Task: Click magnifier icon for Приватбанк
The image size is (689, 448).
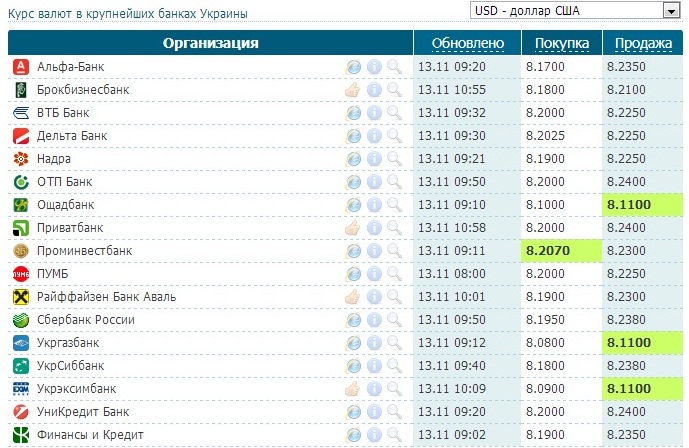Action: click(395, 228)
